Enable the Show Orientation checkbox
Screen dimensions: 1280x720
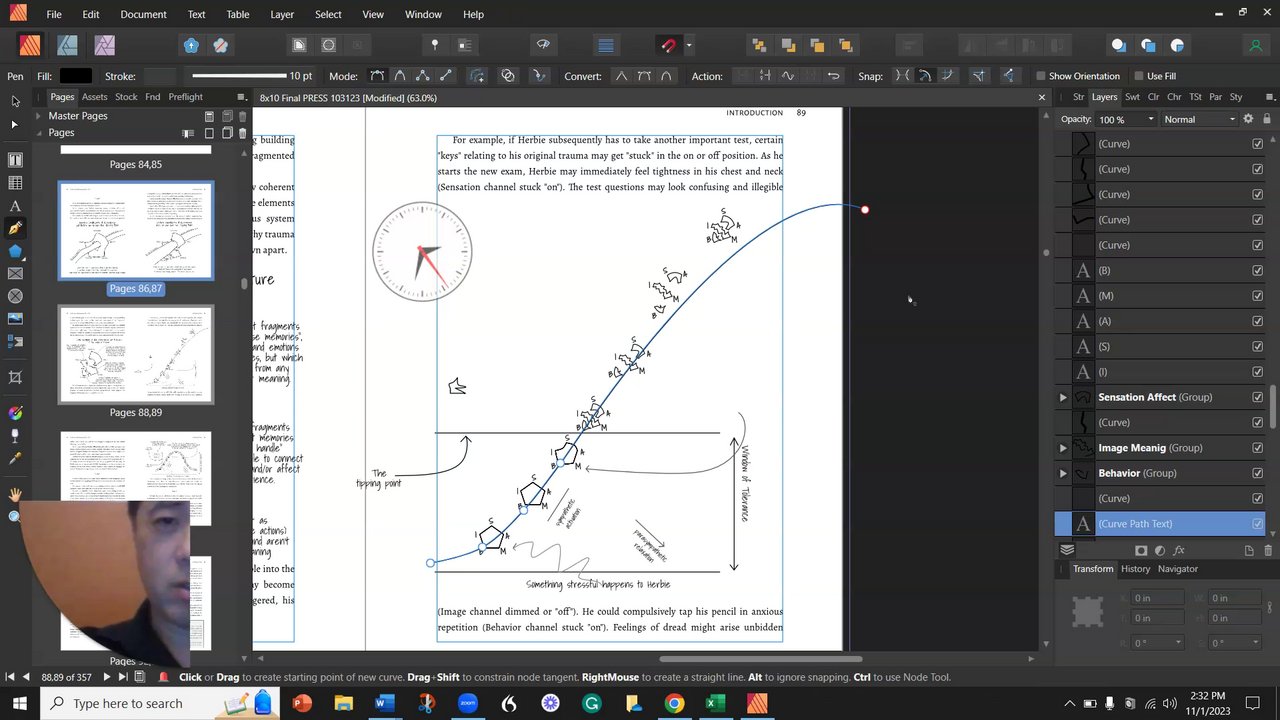[1041, 76]
